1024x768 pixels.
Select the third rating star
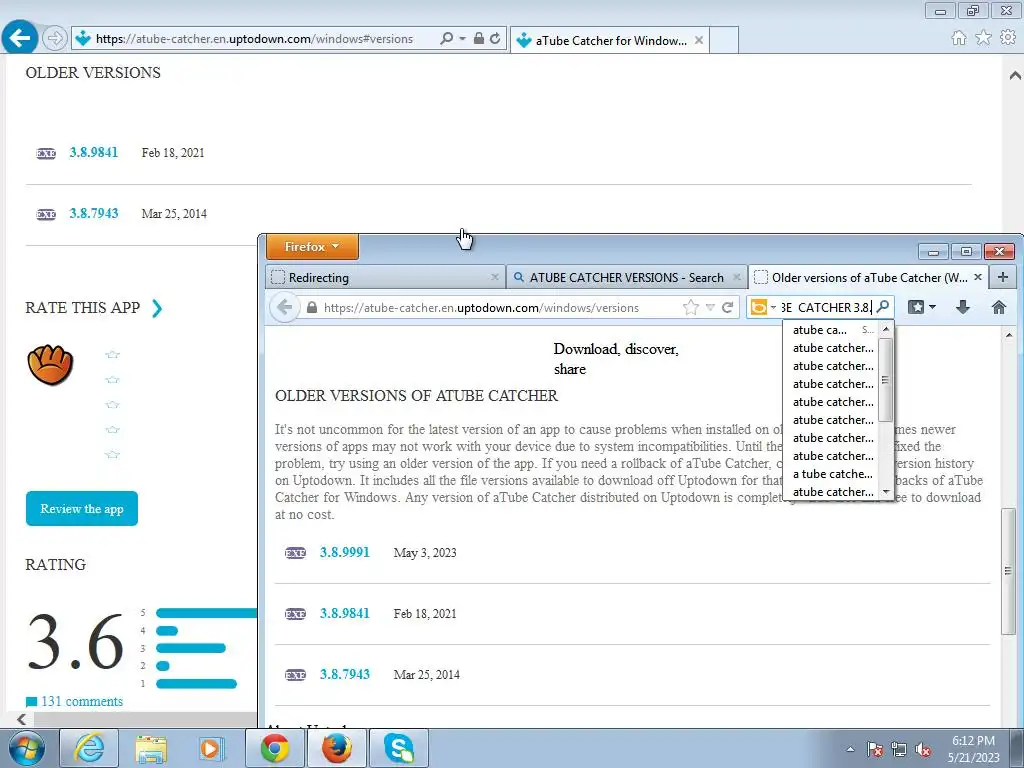pos(112,404)
